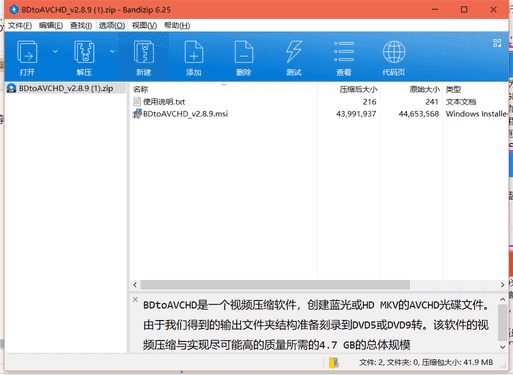
Task: Open the 文件(F) menu
Action: 20,26
